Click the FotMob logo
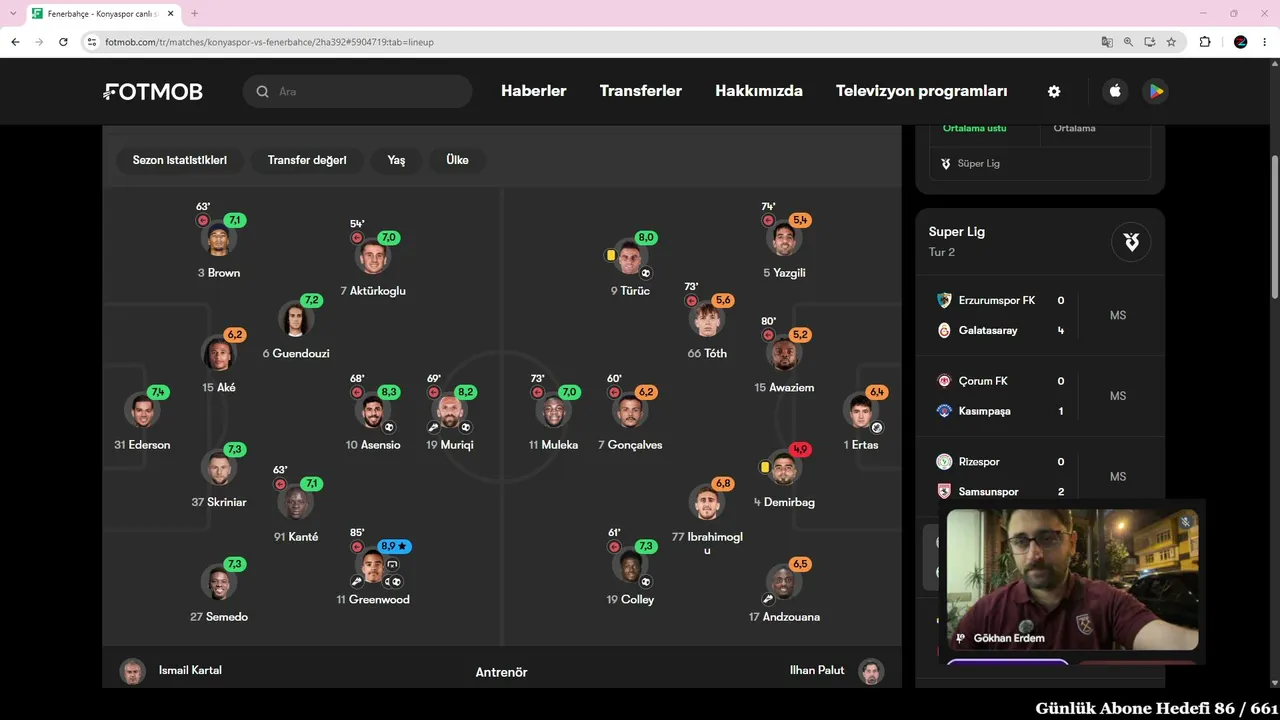The height and width of the screenshot is (720, 1280). pyautogui.click(x=153, y=91)
